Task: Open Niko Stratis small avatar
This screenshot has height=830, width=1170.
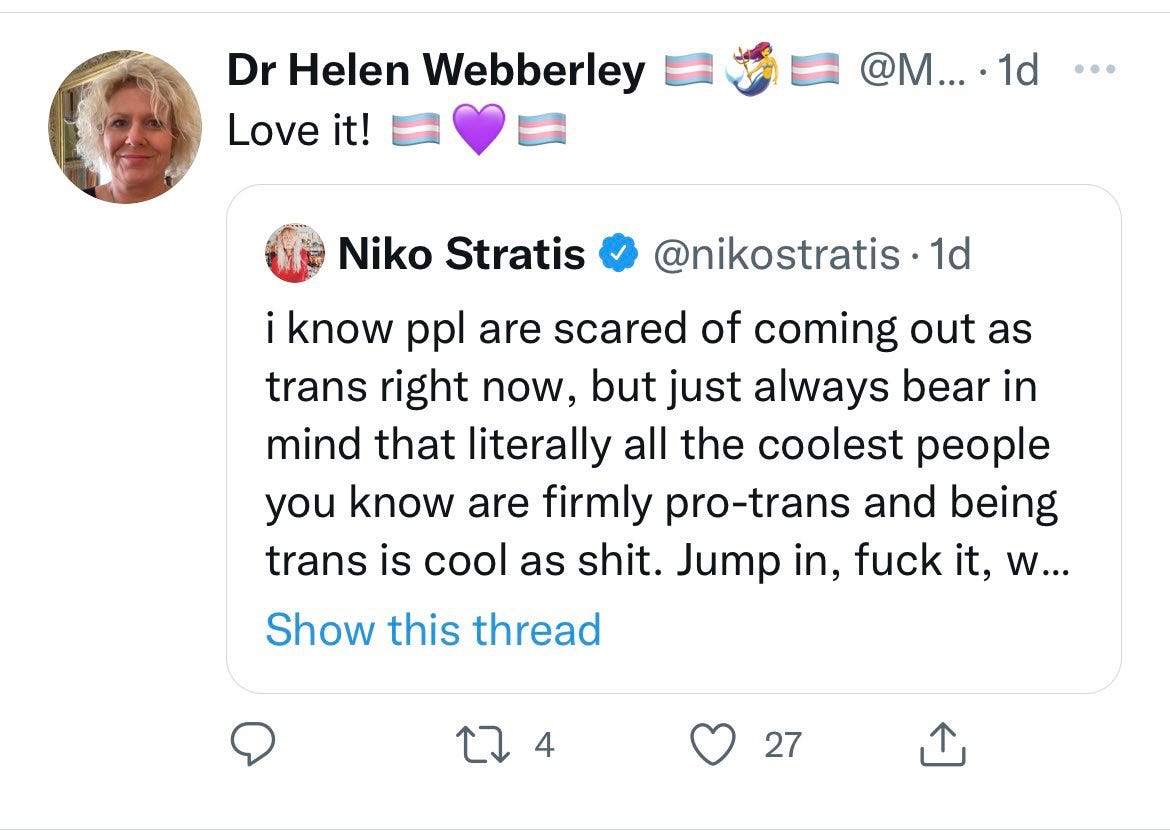Action: tap(295, 253)
